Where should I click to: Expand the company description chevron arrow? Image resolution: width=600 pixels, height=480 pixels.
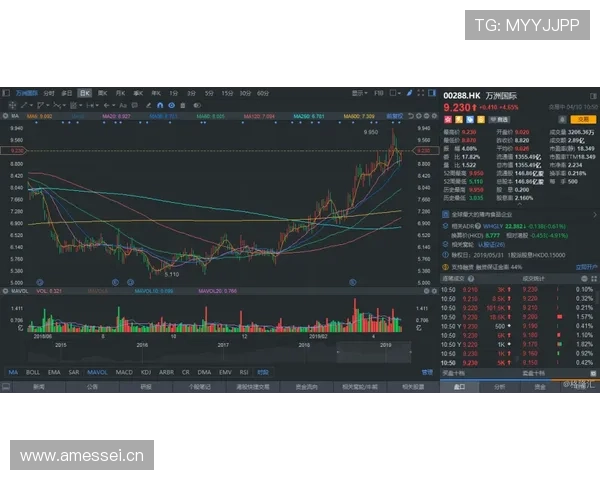click(592, 215)
